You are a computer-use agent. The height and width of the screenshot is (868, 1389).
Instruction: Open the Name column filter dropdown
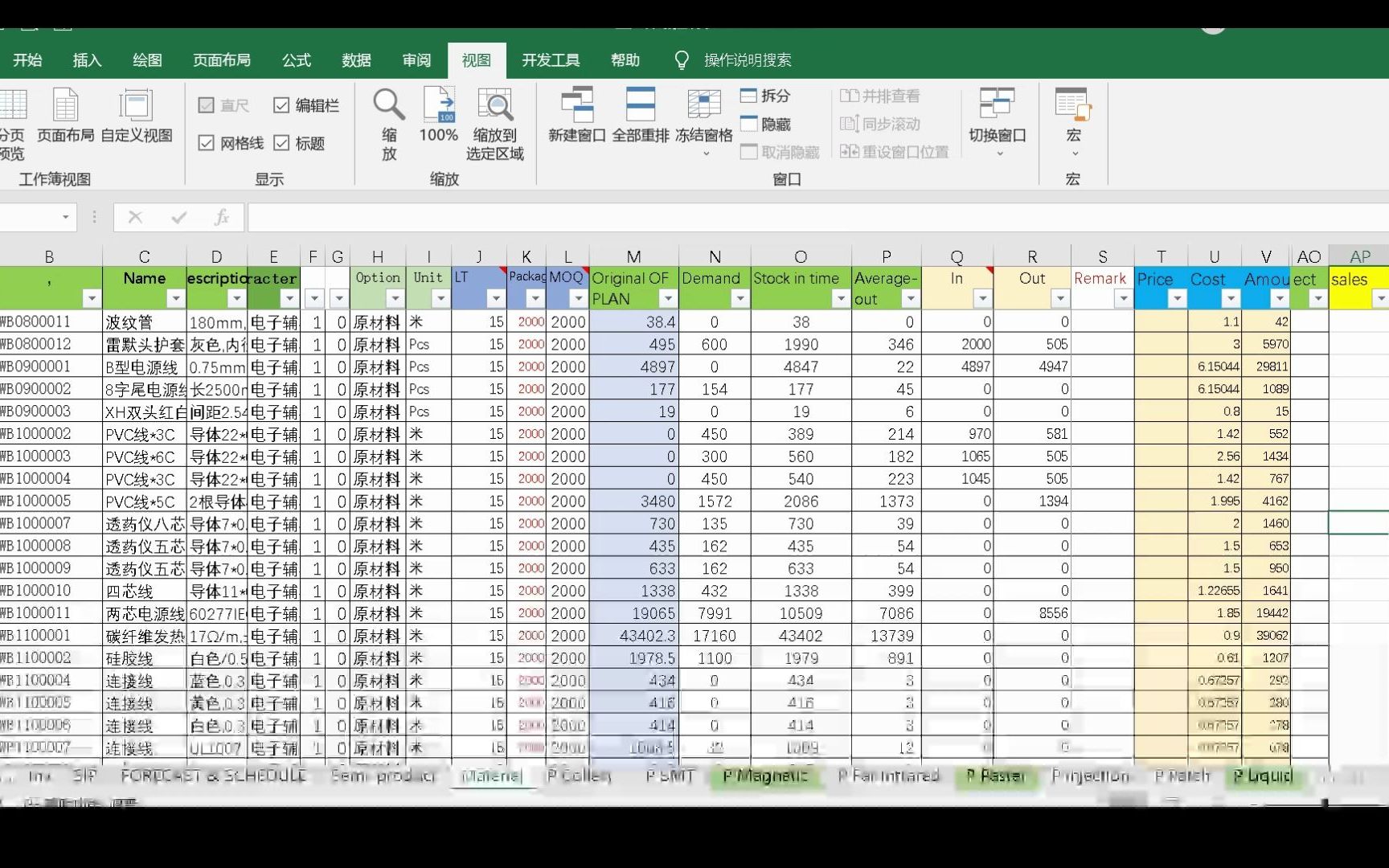[x=175, y=298]
